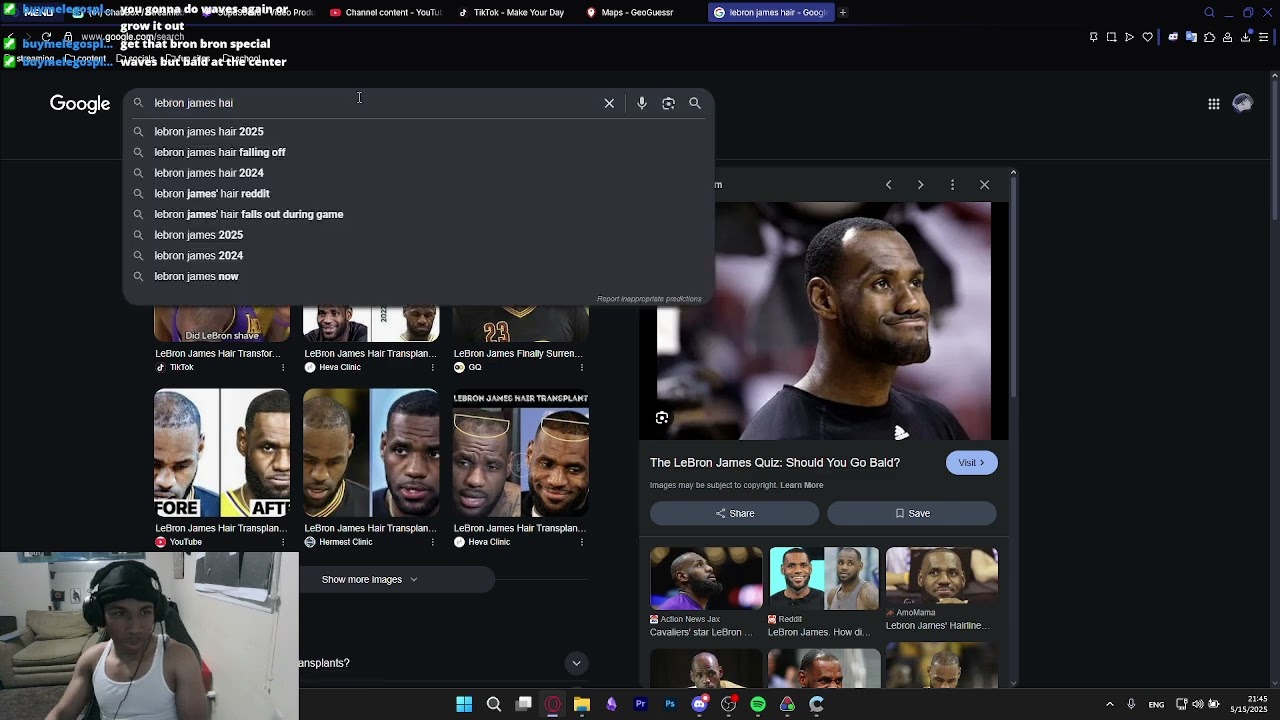Open Learn More copyright link
The width and height of the screenshot is (1280, 720).
(x=801, y=486)
